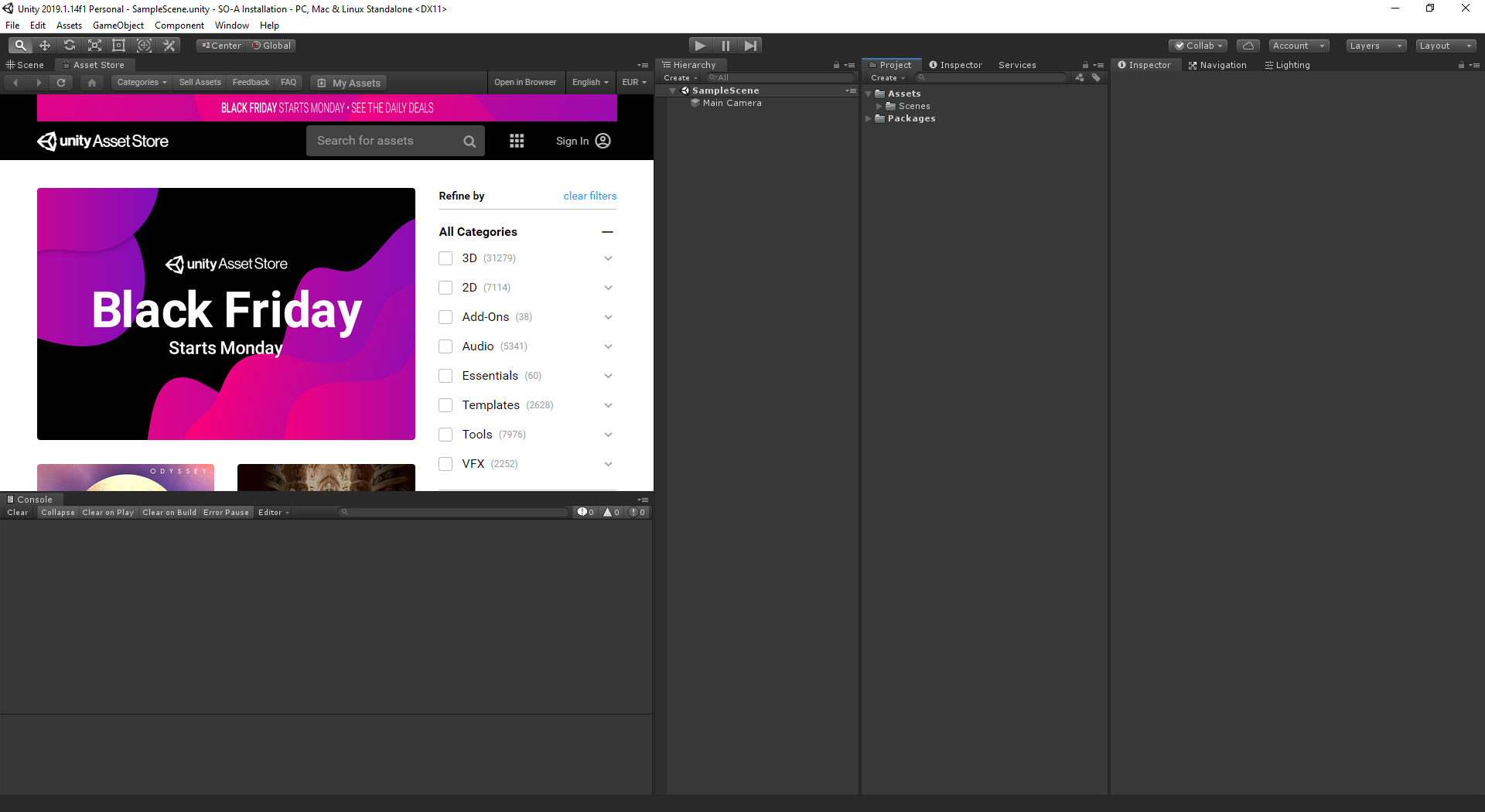Open Project search by type icon
The image size is (1485, 812).
pos(1080,77)
